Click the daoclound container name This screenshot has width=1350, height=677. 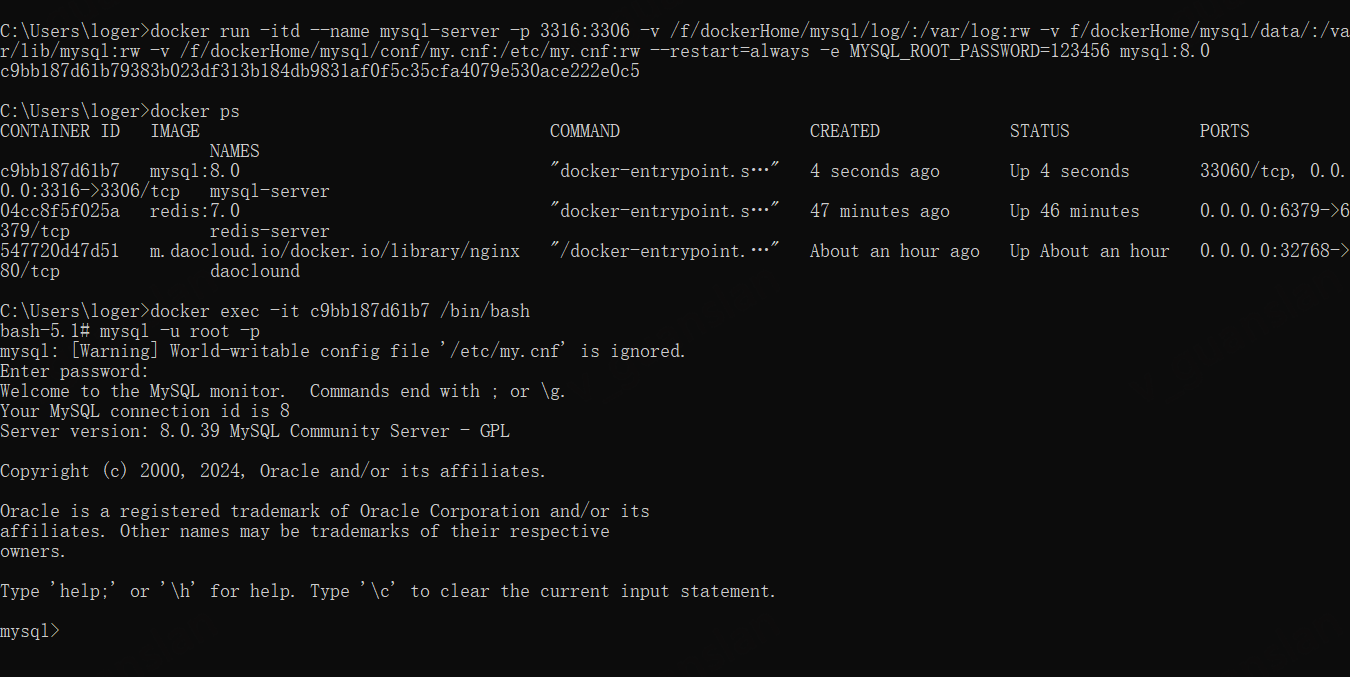(x=255, y=271)
